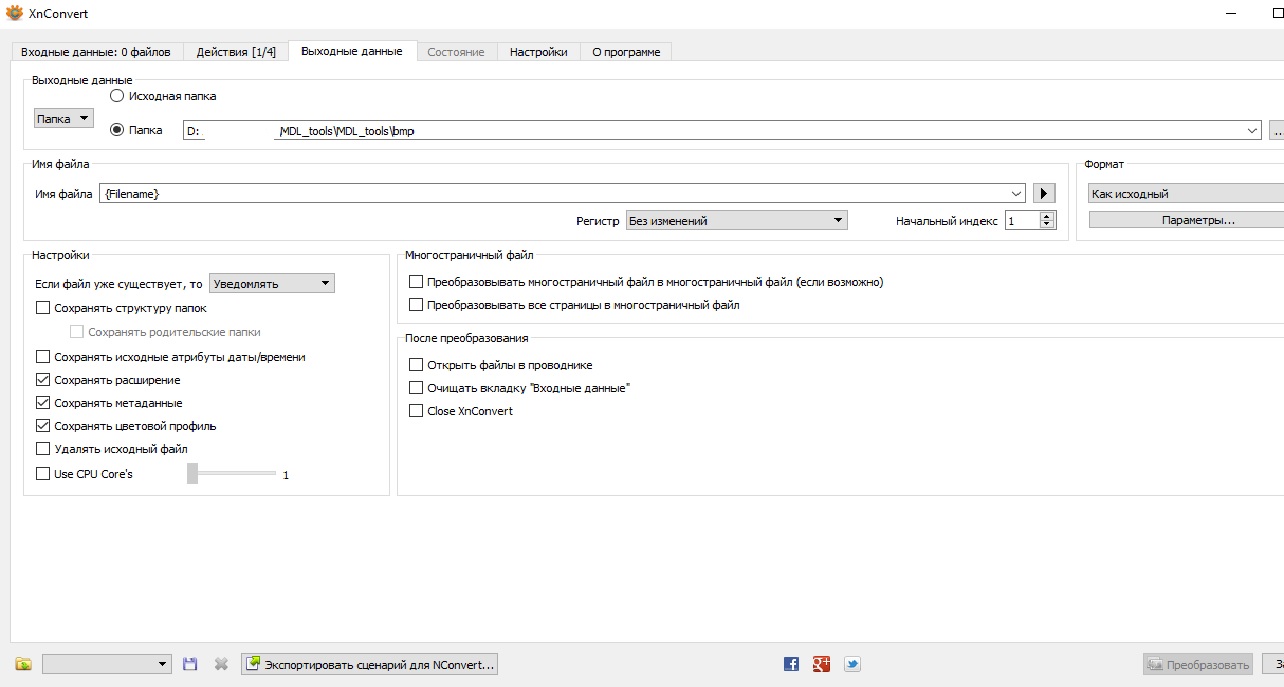
Task: Open the script folder icon at bottom left
Action: (24, 664)
